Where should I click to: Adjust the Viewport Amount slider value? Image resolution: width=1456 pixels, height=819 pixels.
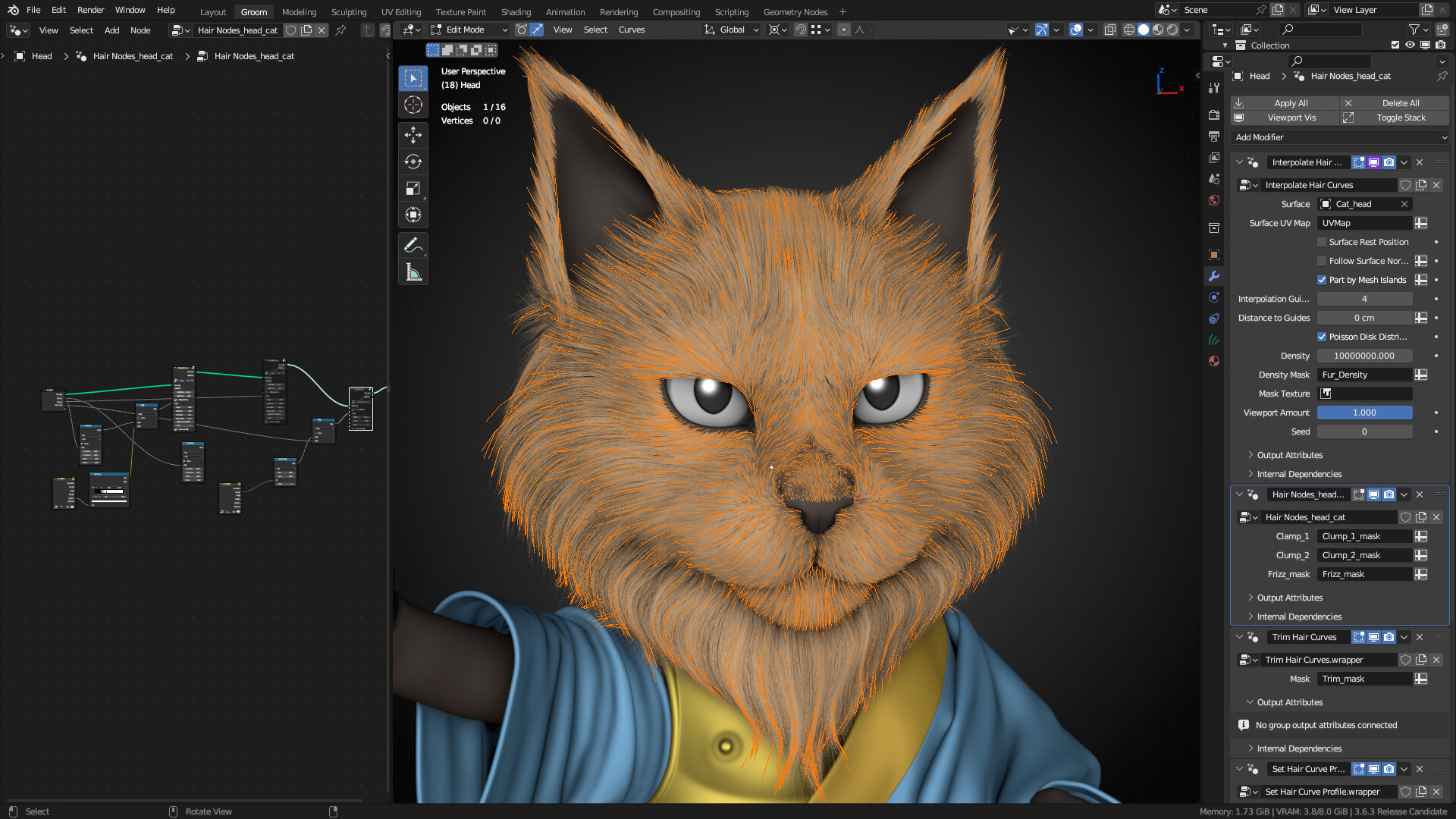[1364, 412]
